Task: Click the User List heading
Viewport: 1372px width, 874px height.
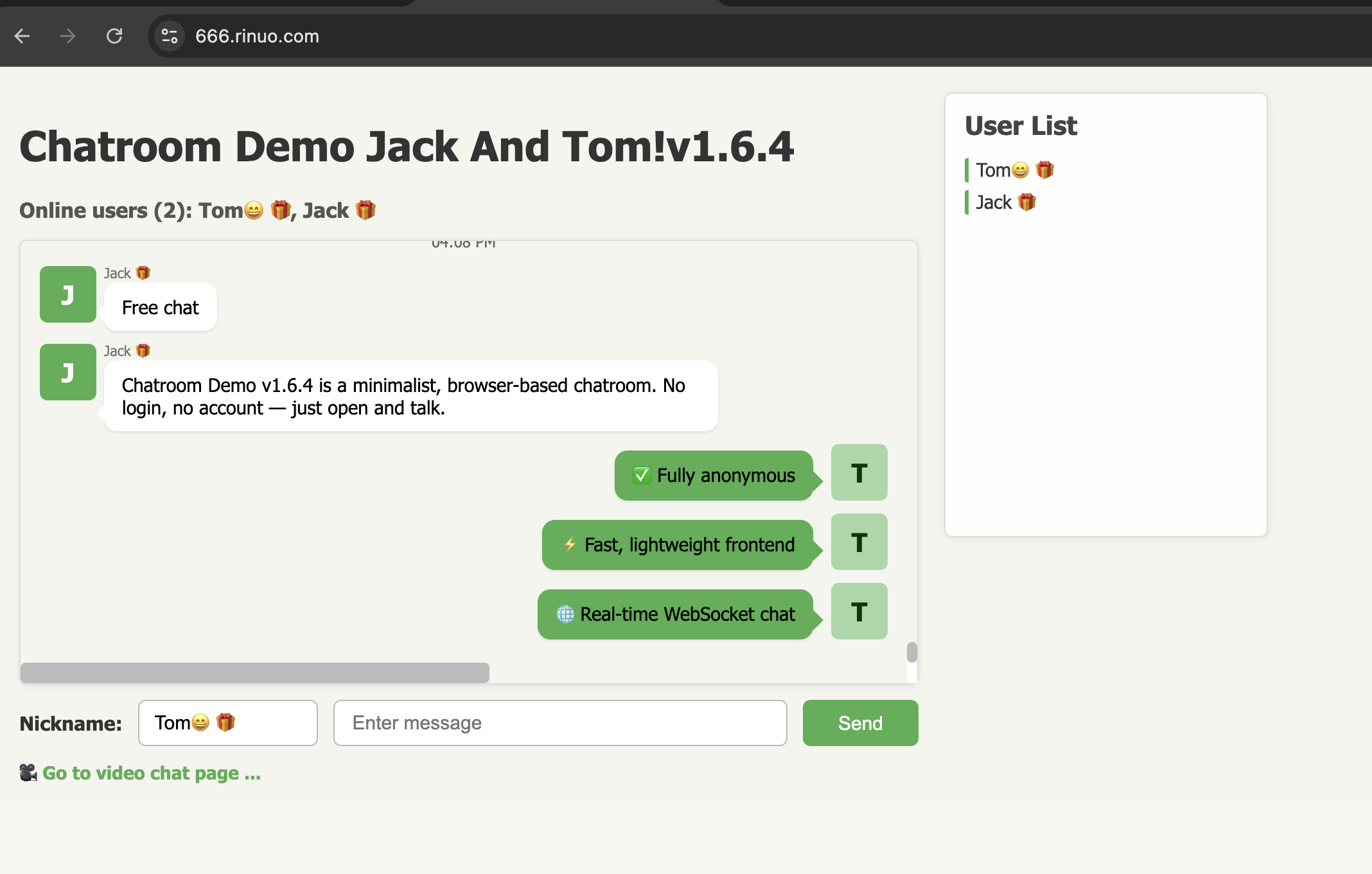Action: pos(1021,125)
